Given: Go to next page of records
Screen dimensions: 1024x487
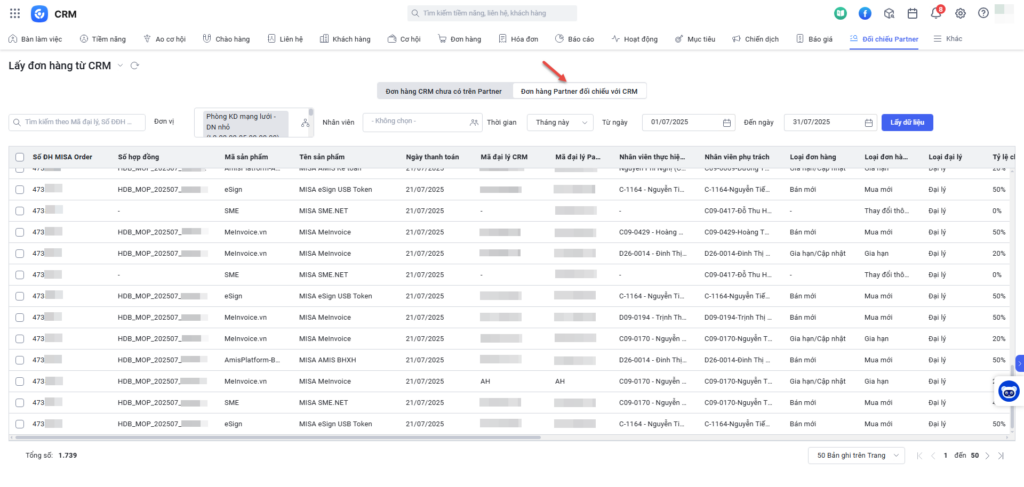Looking at the screenshot, I should [x=987, y=455].
